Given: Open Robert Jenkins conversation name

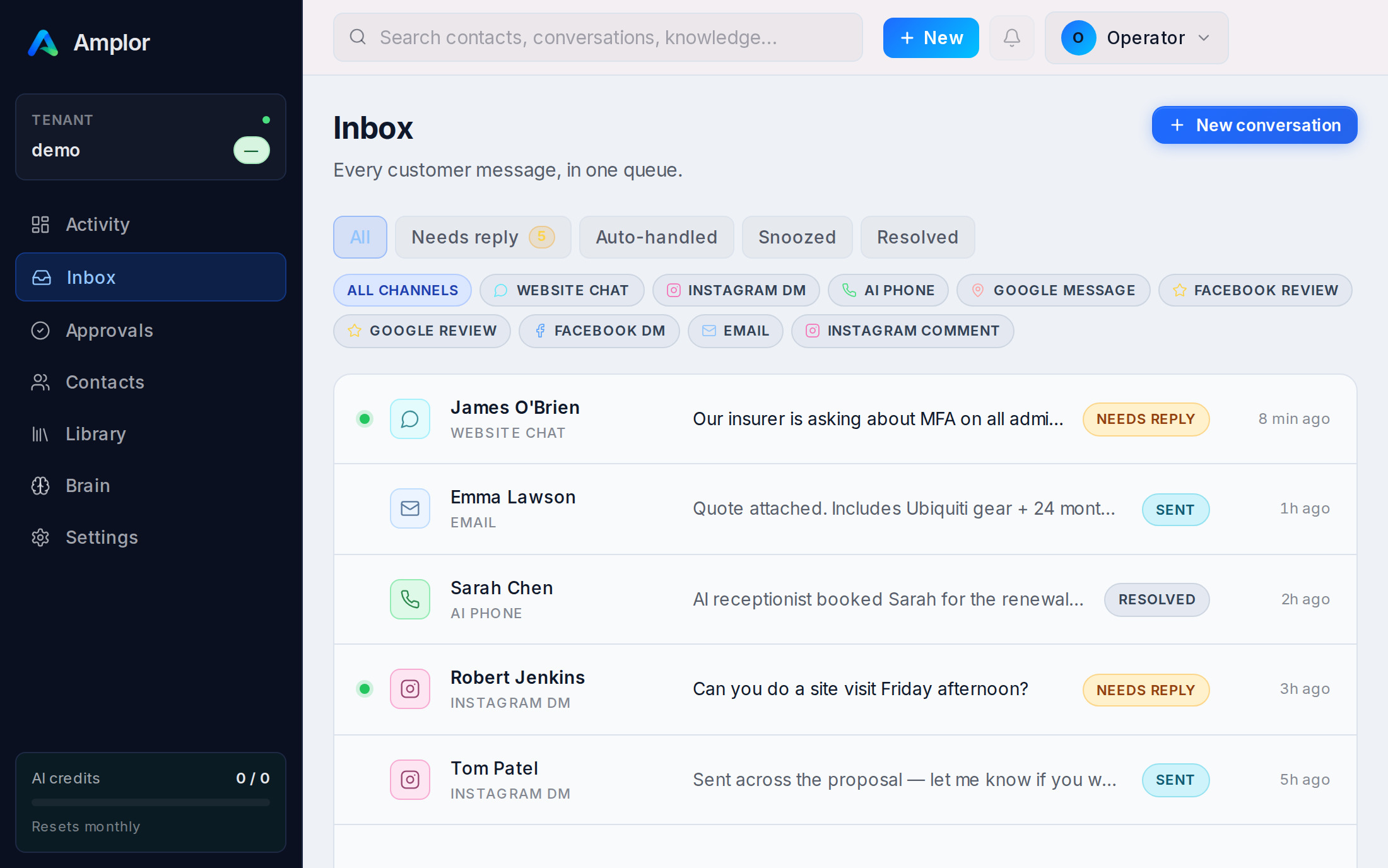Looking at the screenshot, I should pyautogui.click(x=518, y=677).
